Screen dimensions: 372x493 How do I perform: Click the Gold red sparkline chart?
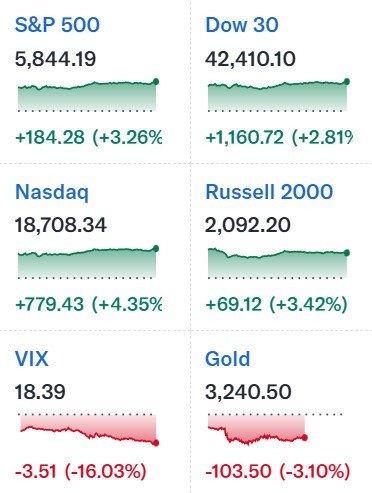coord(275,429)
